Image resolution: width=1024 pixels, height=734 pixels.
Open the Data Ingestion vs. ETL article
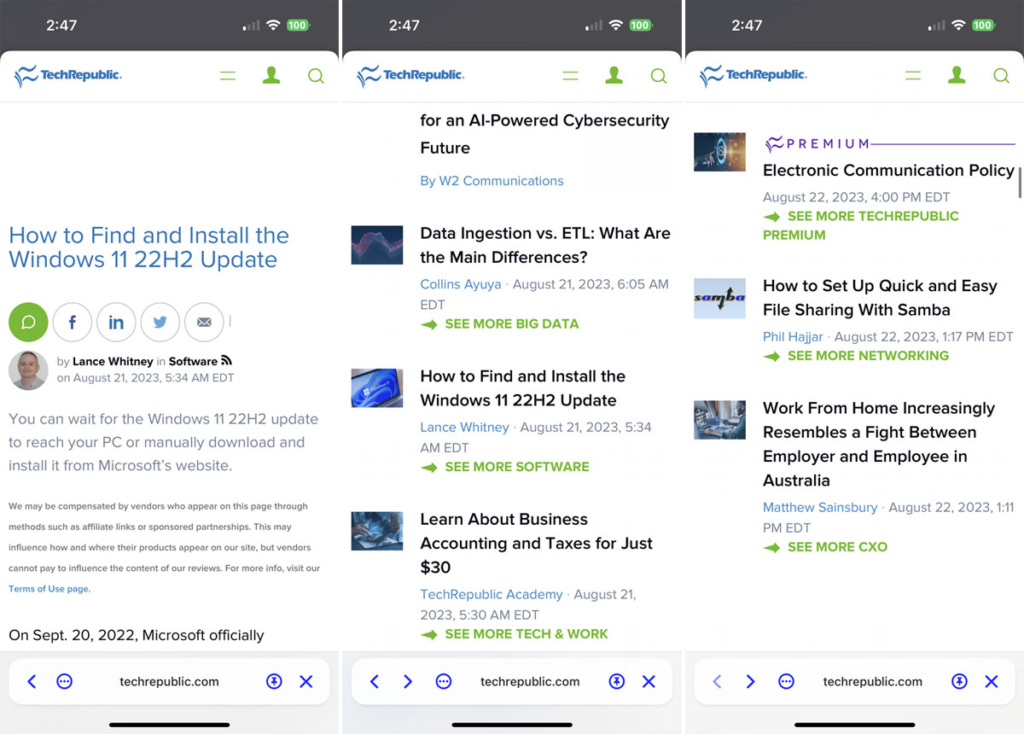tap(545, 245)
